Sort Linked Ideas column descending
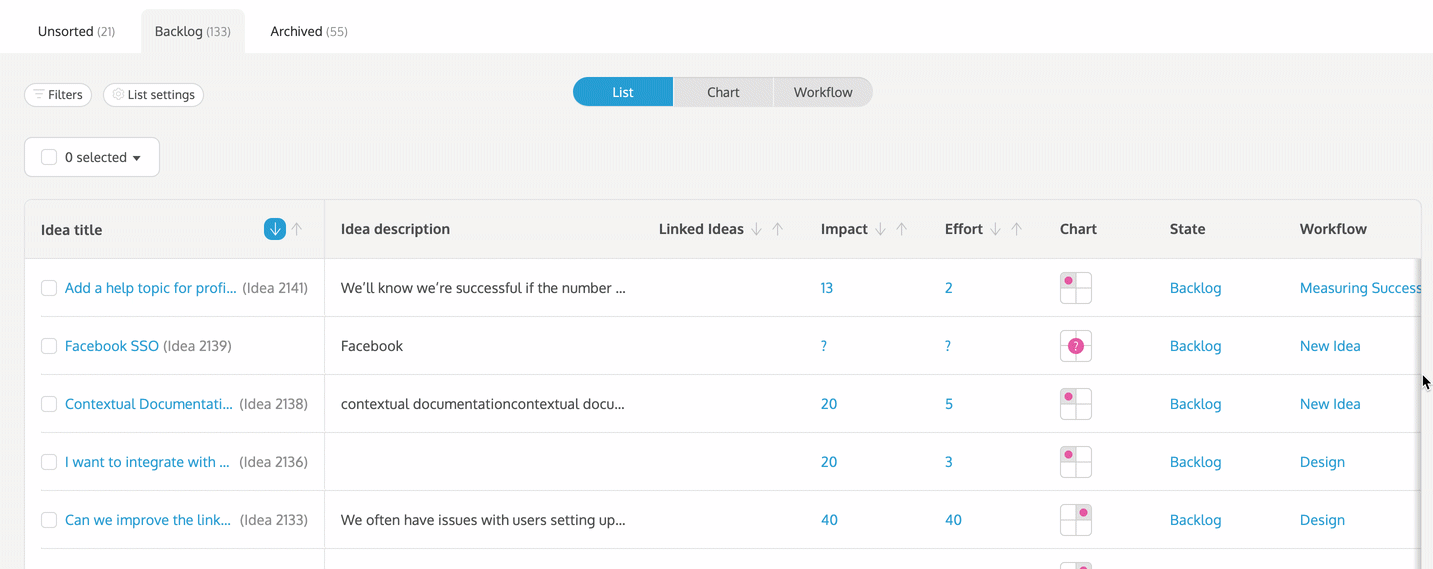 click(757, 229)
